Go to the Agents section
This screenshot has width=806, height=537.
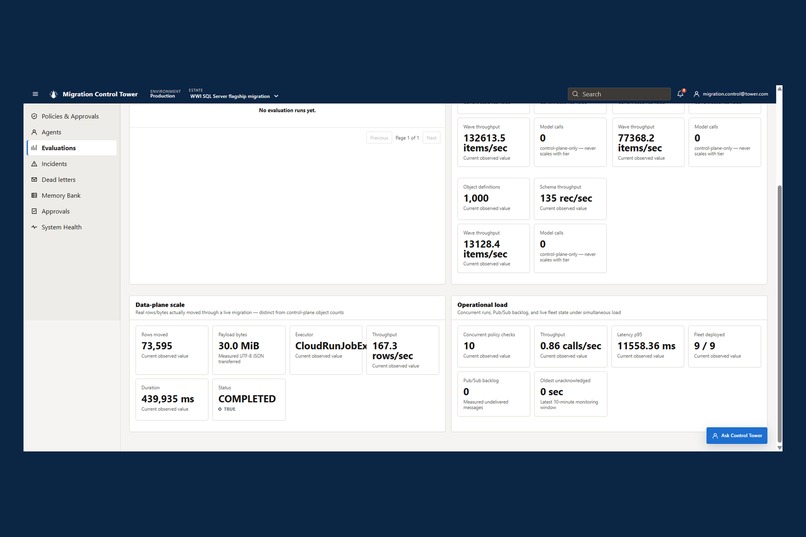click(72, 132)
